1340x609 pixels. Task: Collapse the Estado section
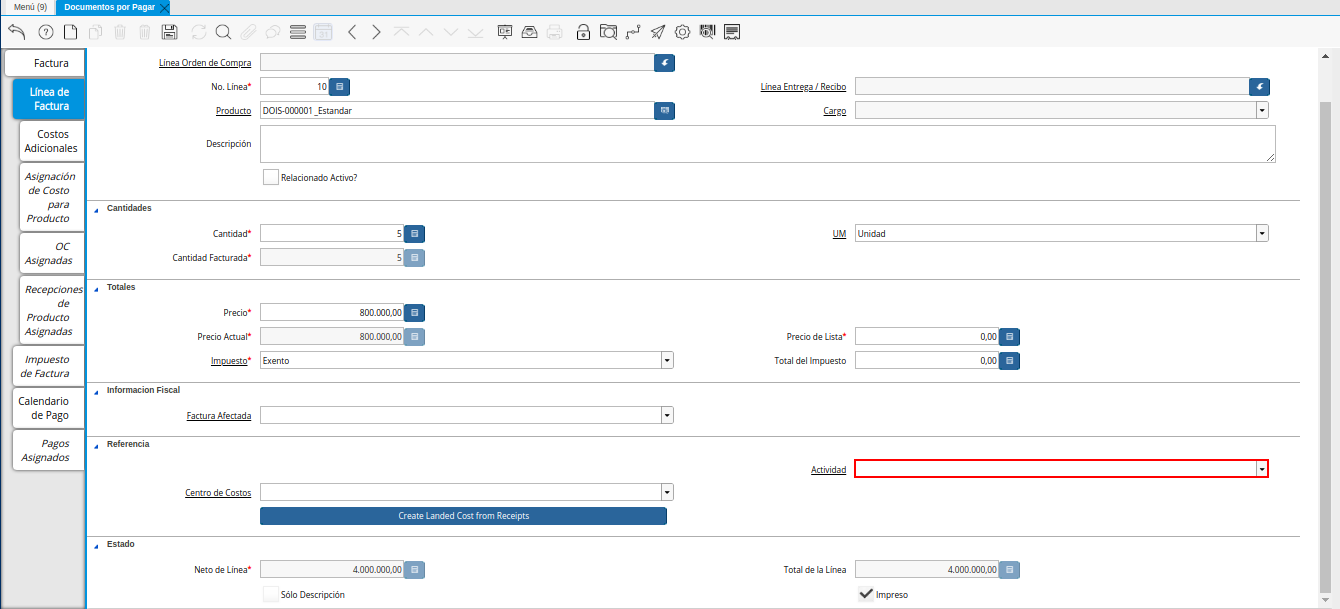(97, 545)
